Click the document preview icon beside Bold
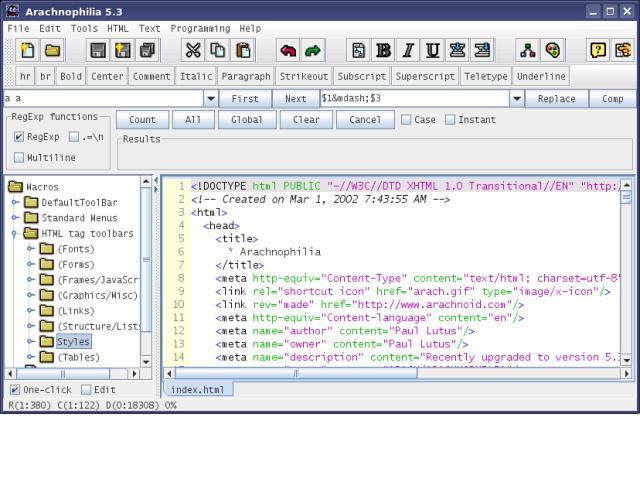 tap(358, 51)
